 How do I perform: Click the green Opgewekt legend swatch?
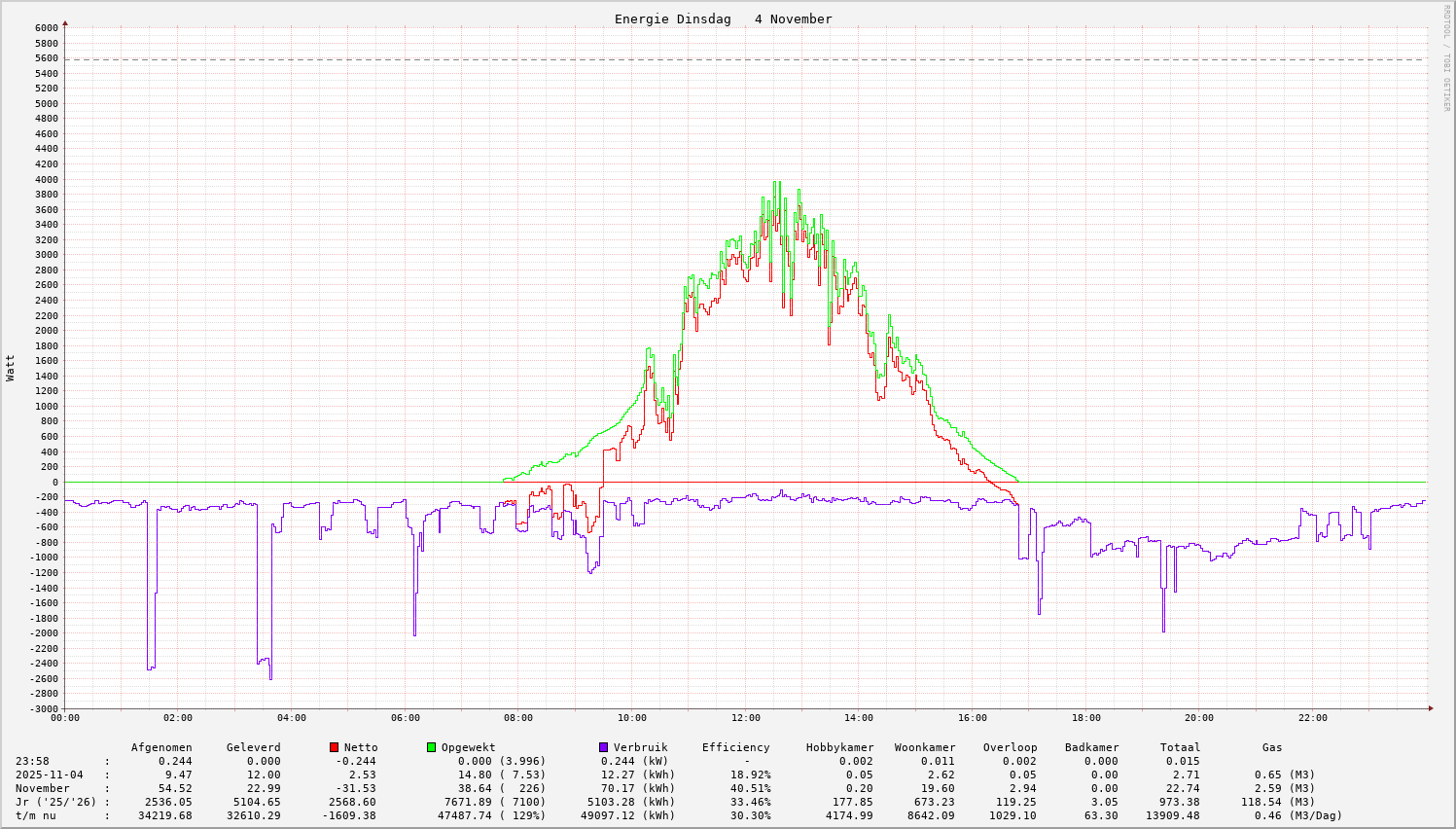tap(432, 747)
